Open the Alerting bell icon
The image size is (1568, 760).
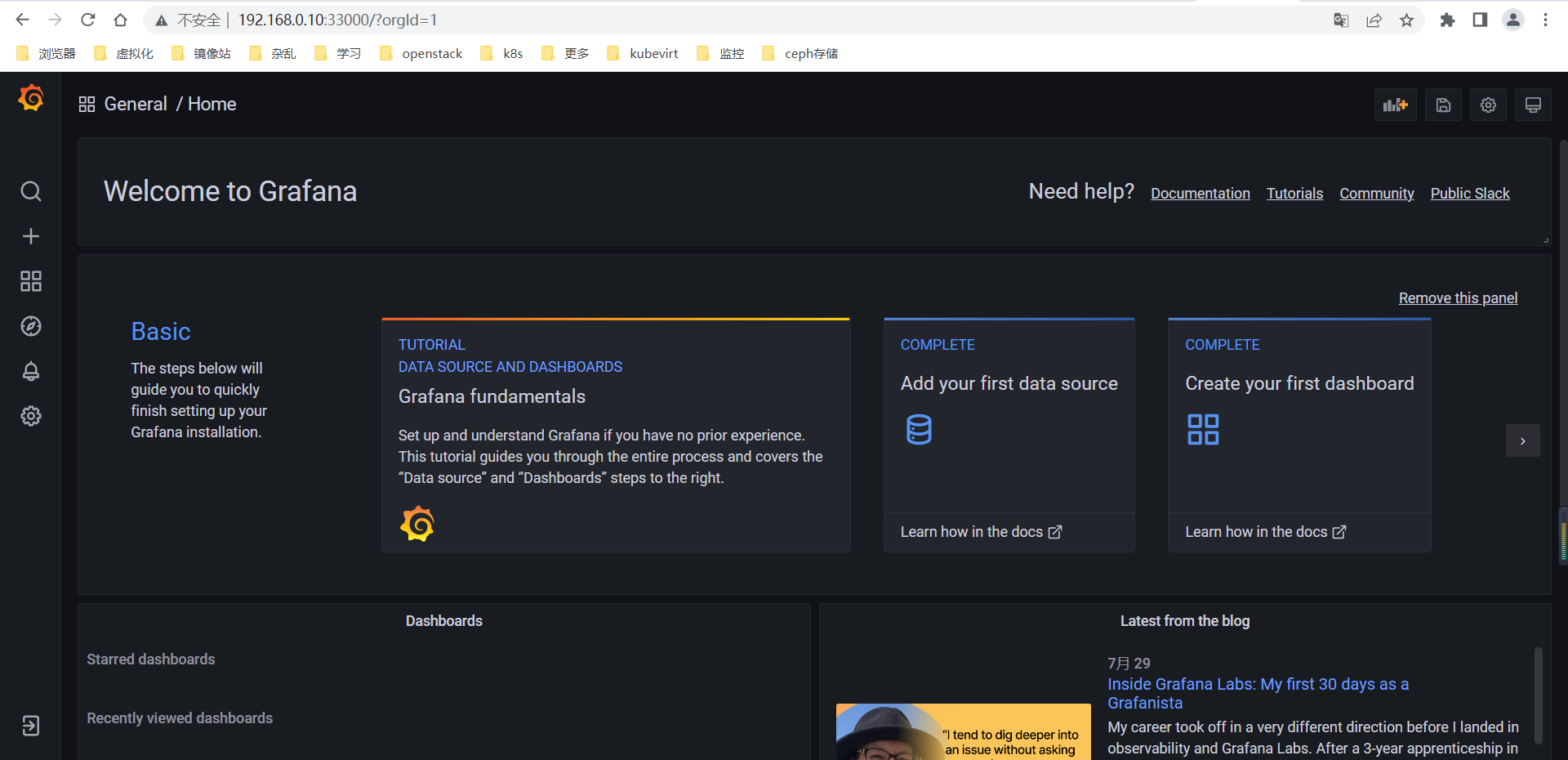pyautogui.click(x=31, y=371)
